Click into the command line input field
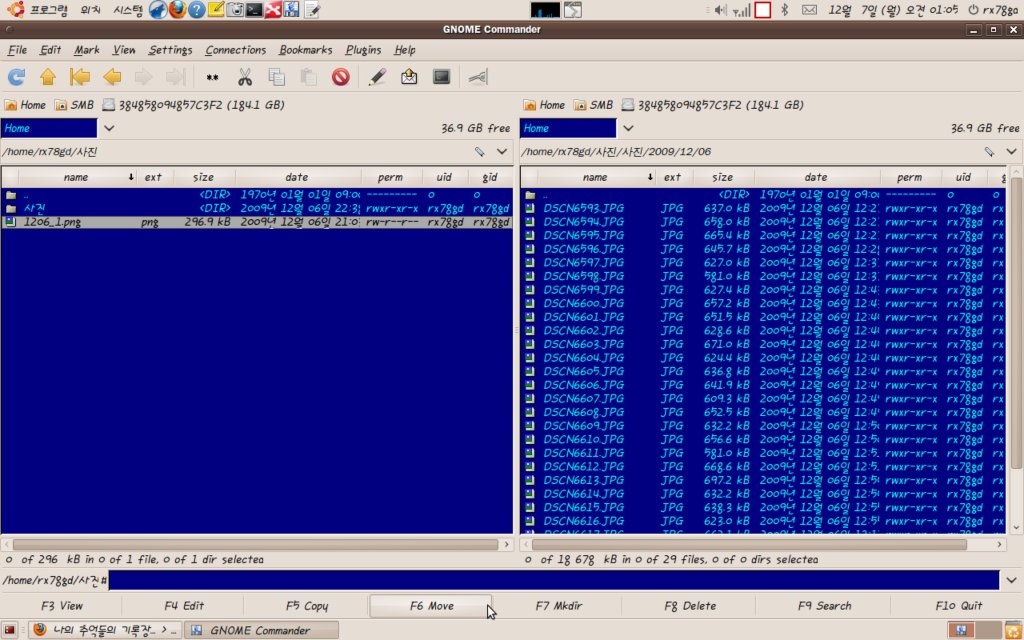 554,580
